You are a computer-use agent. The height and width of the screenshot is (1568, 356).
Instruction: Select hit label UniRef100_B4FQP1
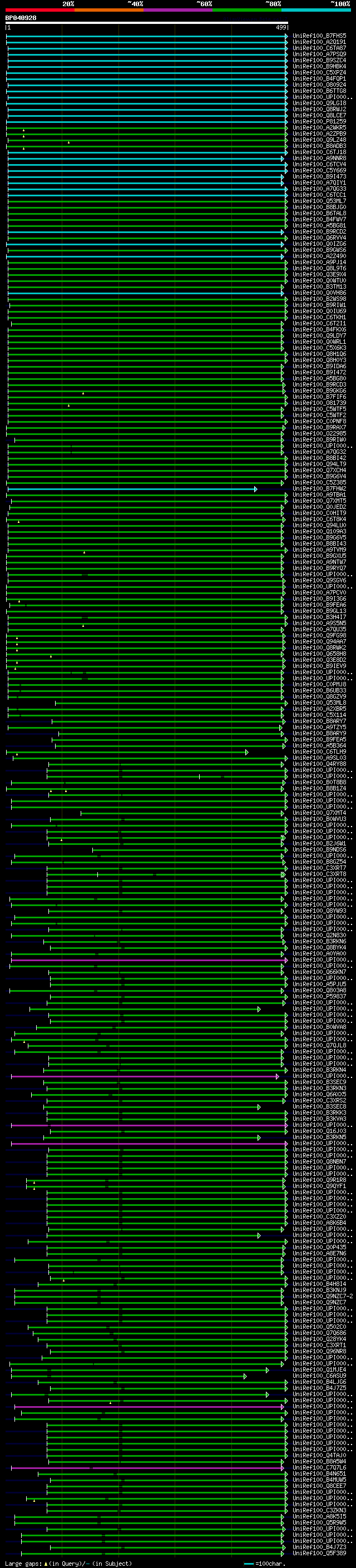(x=319, y=78)
